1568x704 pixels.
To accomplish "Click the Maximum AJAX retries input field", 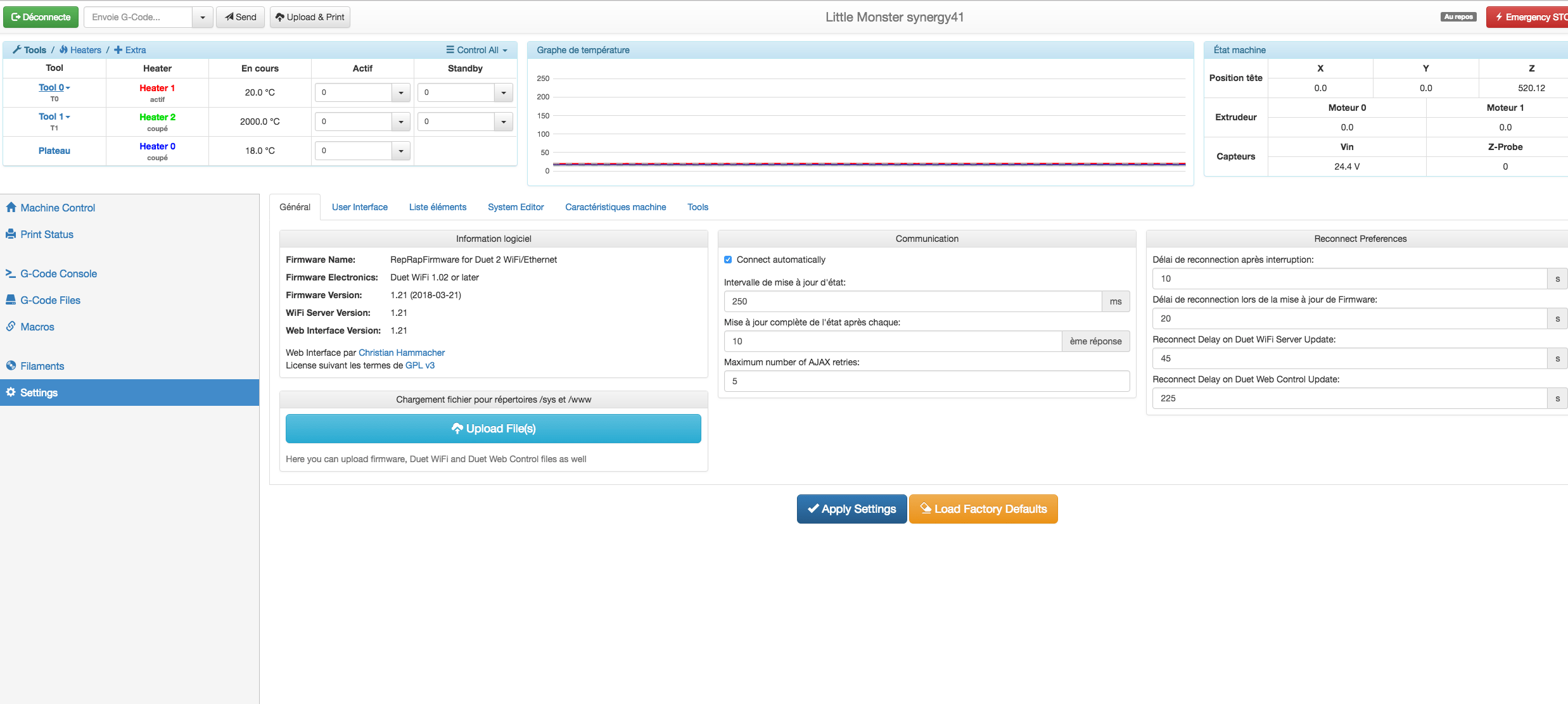I will [926, 381].
